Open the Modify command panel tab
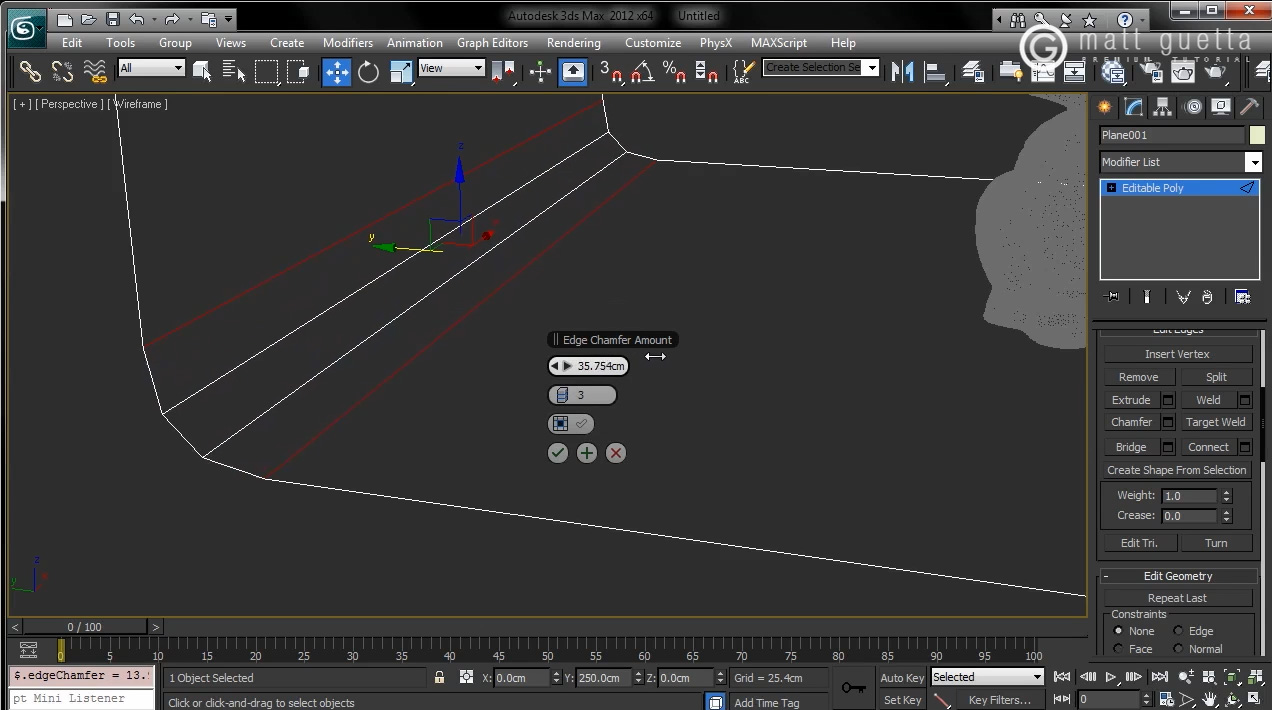 (x=1134, y=107)
